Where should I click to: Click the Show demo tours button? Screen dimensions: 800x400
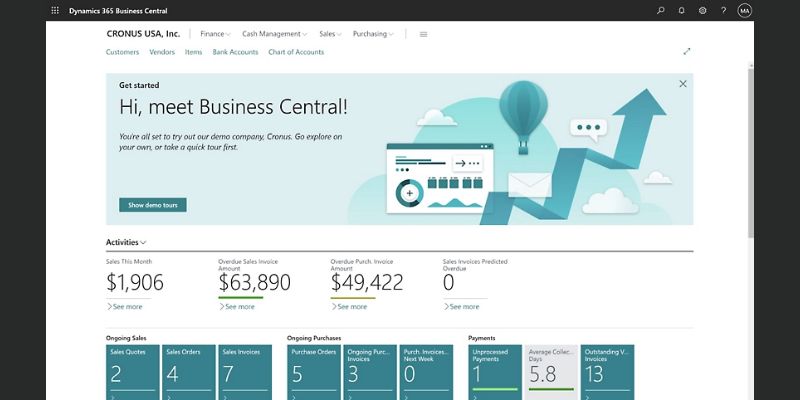(x=153, y=205)
